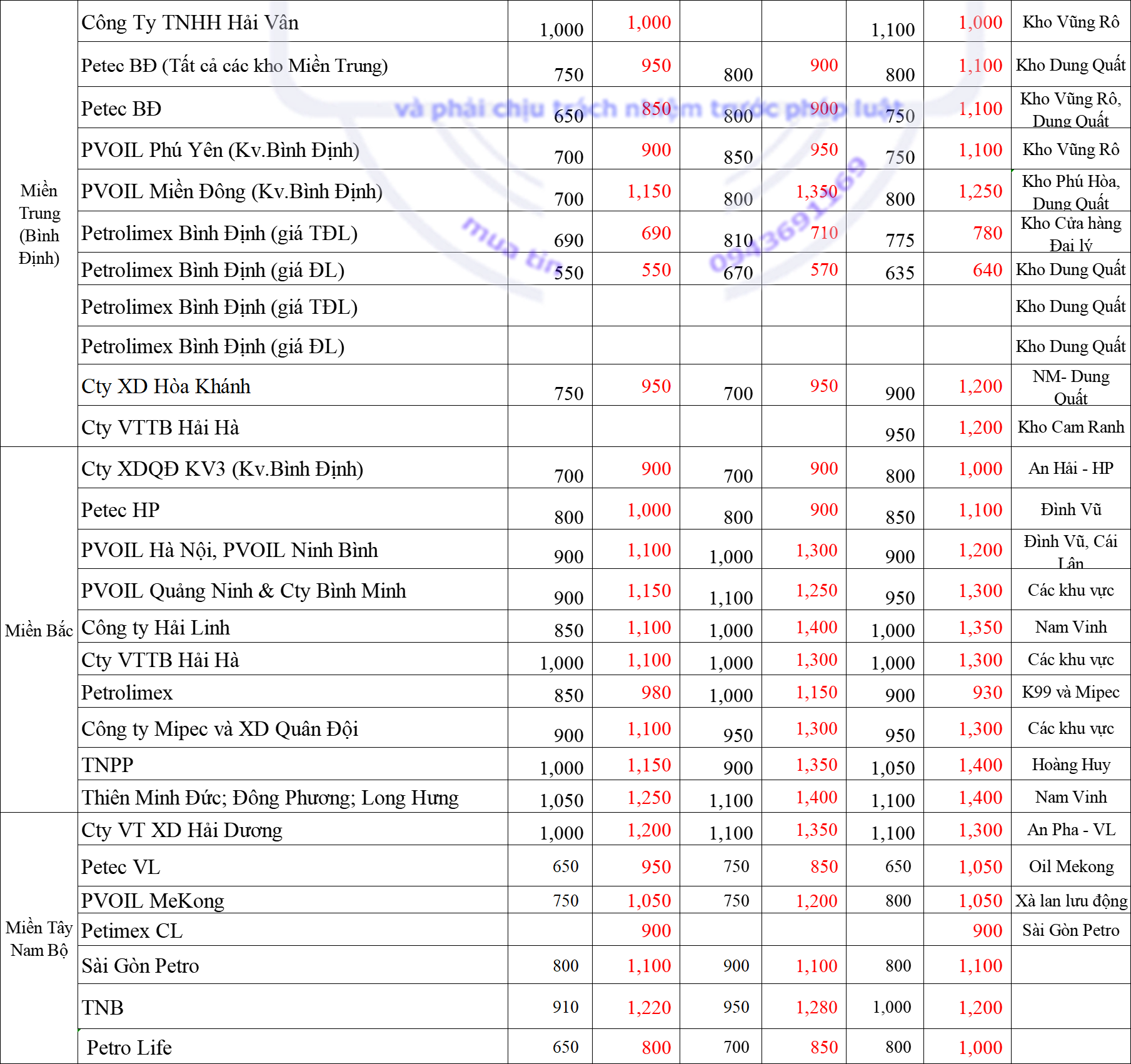The image size is (1131, 1064).
Task: Select the Công Ty TNHH Hải Vân cell
Action: tap(293, 22)
